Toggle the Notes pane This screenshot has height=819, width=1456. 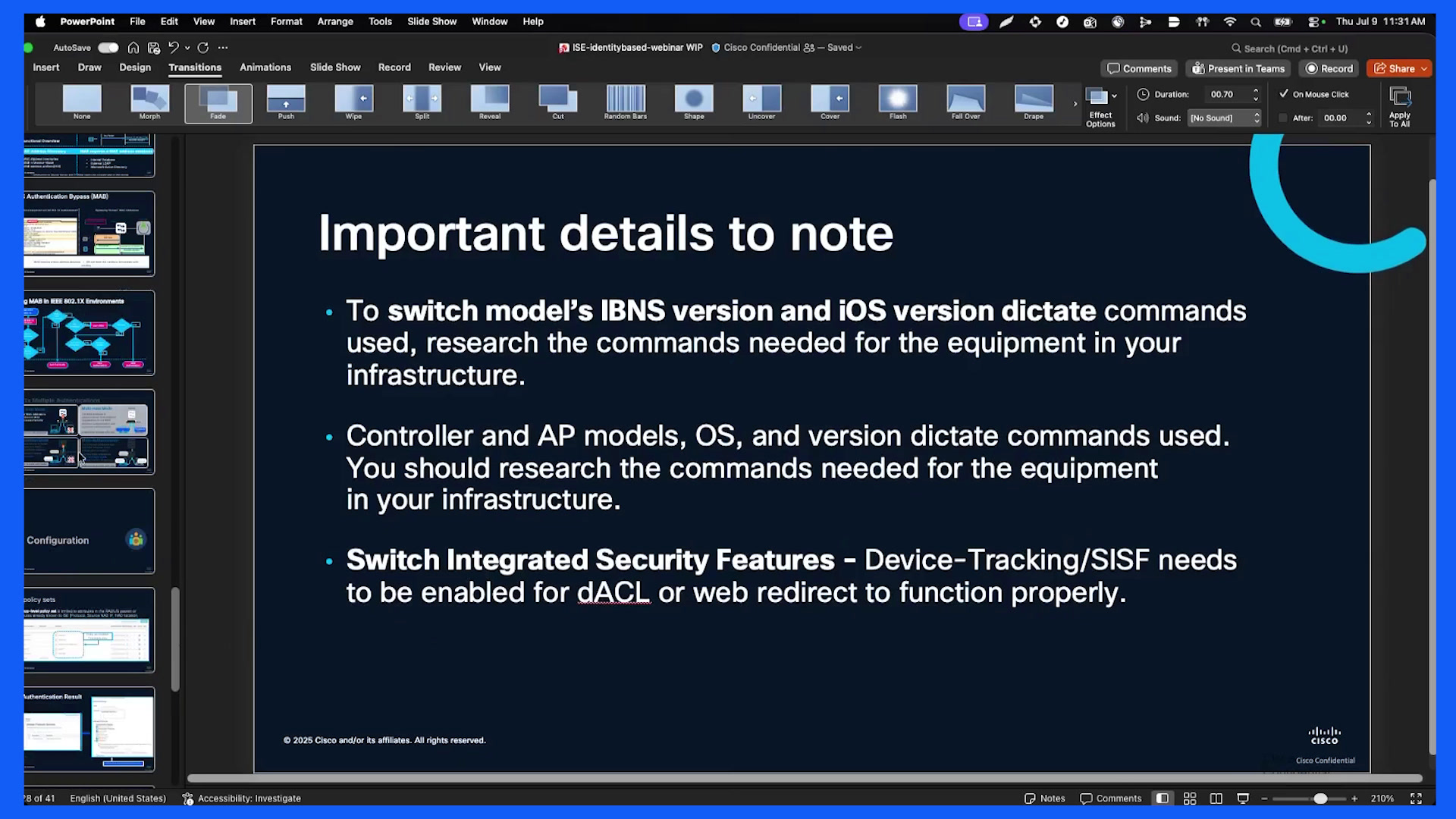point(1045,799)
